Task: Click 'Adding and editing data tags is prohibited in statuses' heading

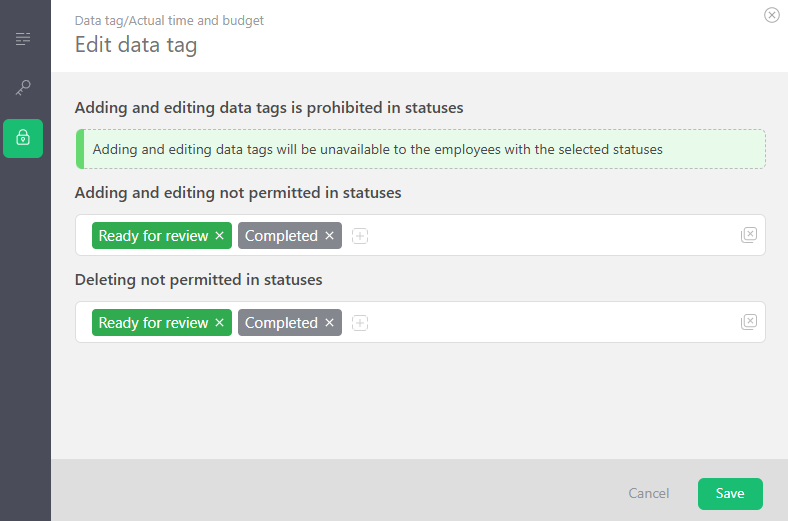Action: (x=269, y=108)
